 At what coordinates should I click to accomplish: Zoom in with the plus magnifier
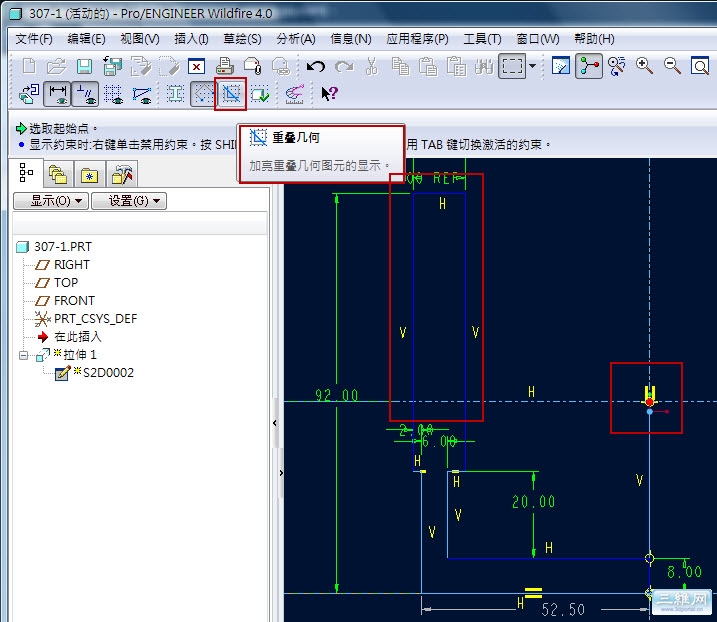(644, 66)
